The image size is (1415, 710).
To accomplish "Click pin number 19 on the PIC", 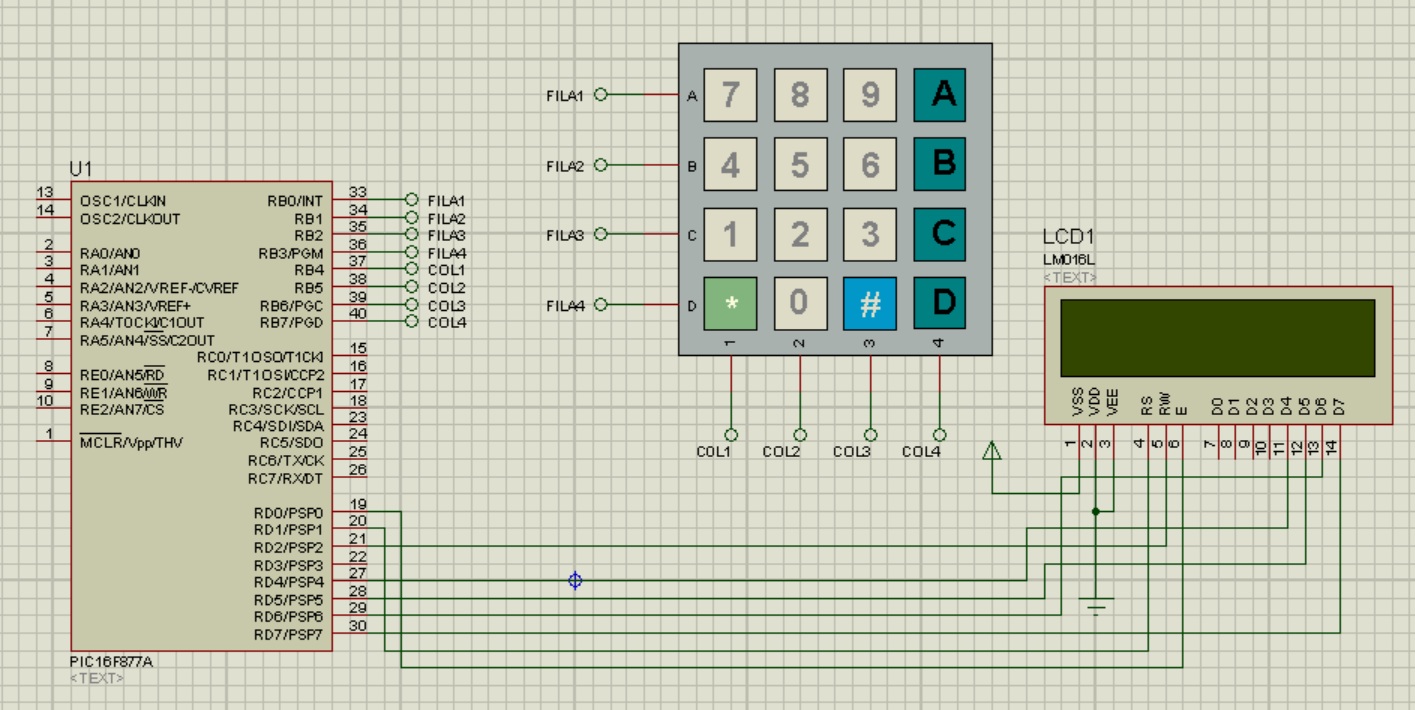I will click(359, 504).
